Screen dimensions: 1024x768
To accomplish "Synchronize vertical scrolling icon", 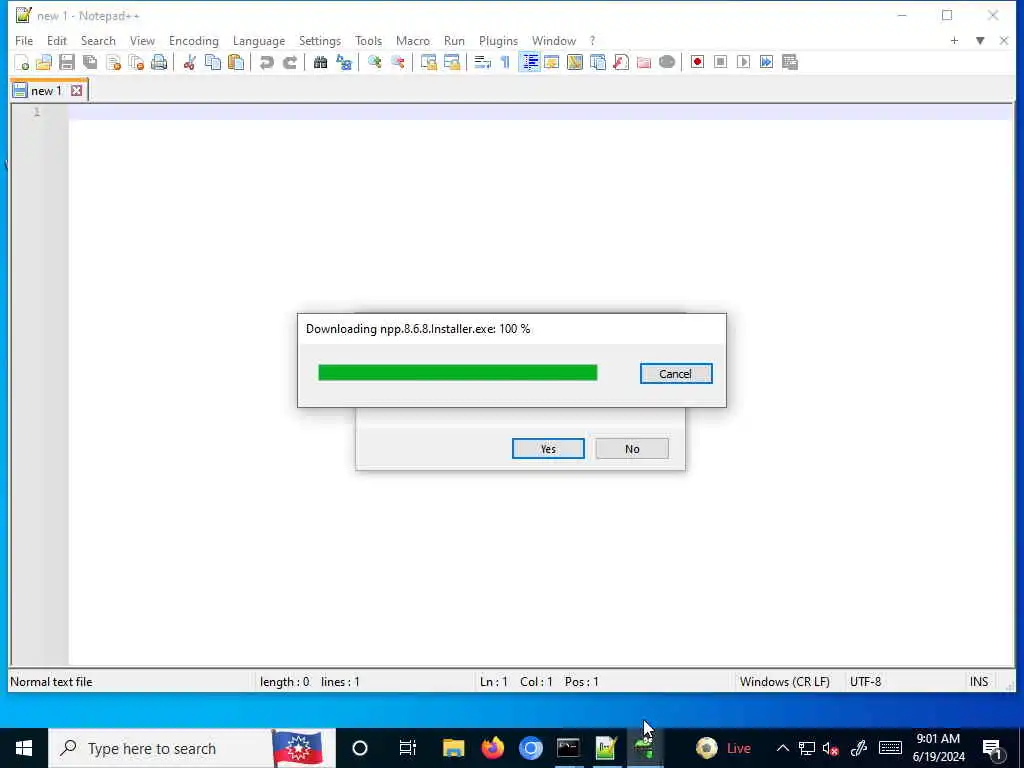I will tap(428, 62).
